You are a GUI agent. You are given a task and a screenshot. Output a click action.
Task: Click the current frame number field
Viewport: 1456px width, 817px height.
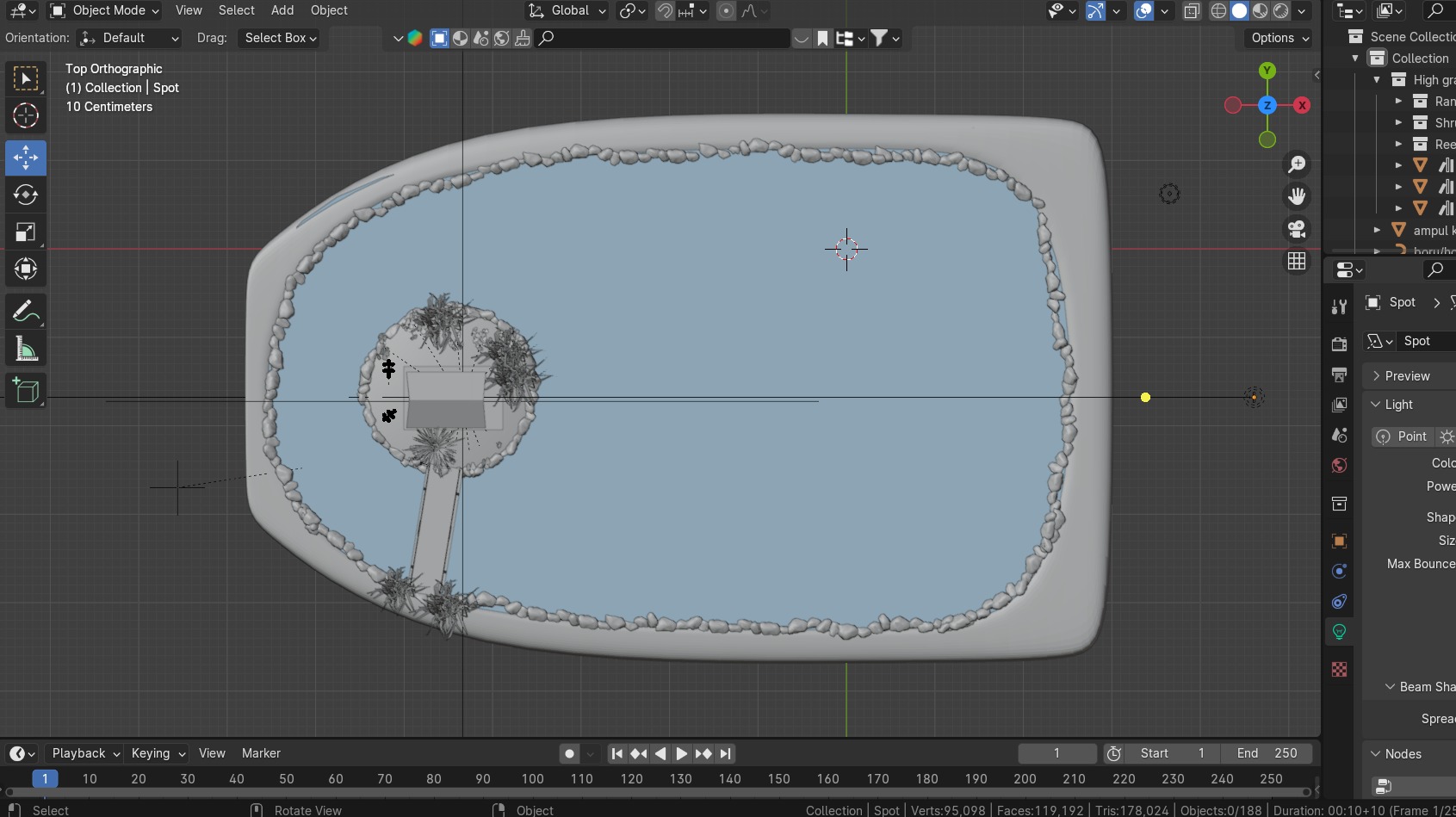(1057, 753)
